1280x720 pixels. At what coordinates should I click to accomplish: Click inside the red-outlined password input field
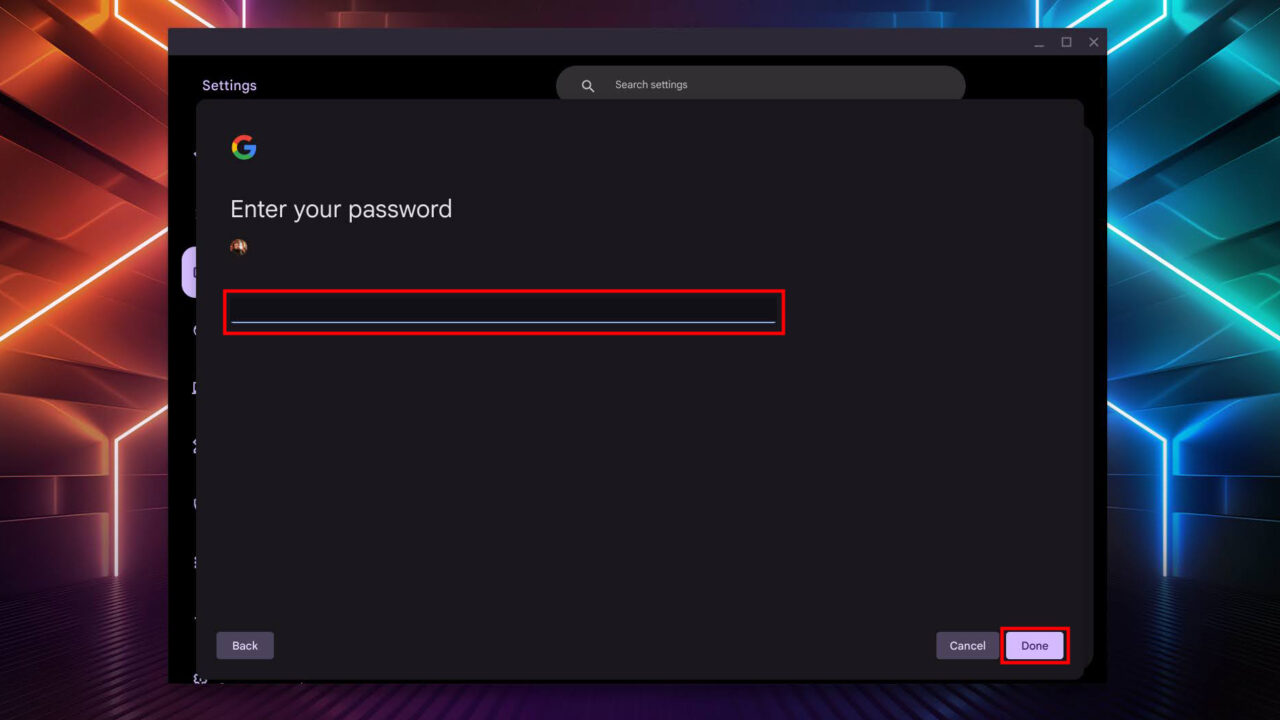(x=503, y=312)
